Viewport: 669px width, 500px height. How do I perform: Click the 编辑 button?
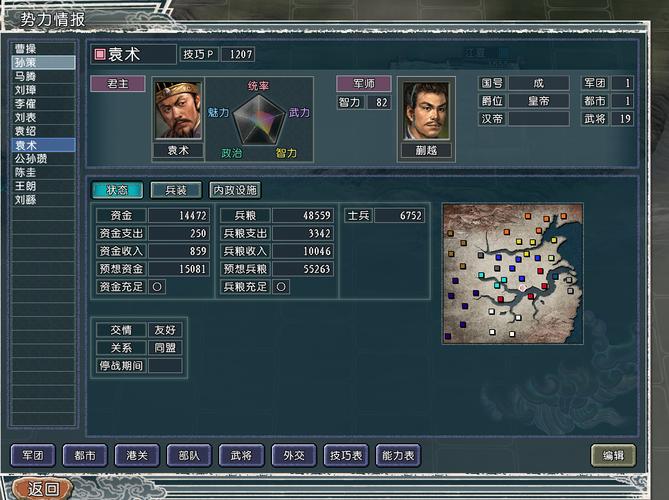[613, 455]
